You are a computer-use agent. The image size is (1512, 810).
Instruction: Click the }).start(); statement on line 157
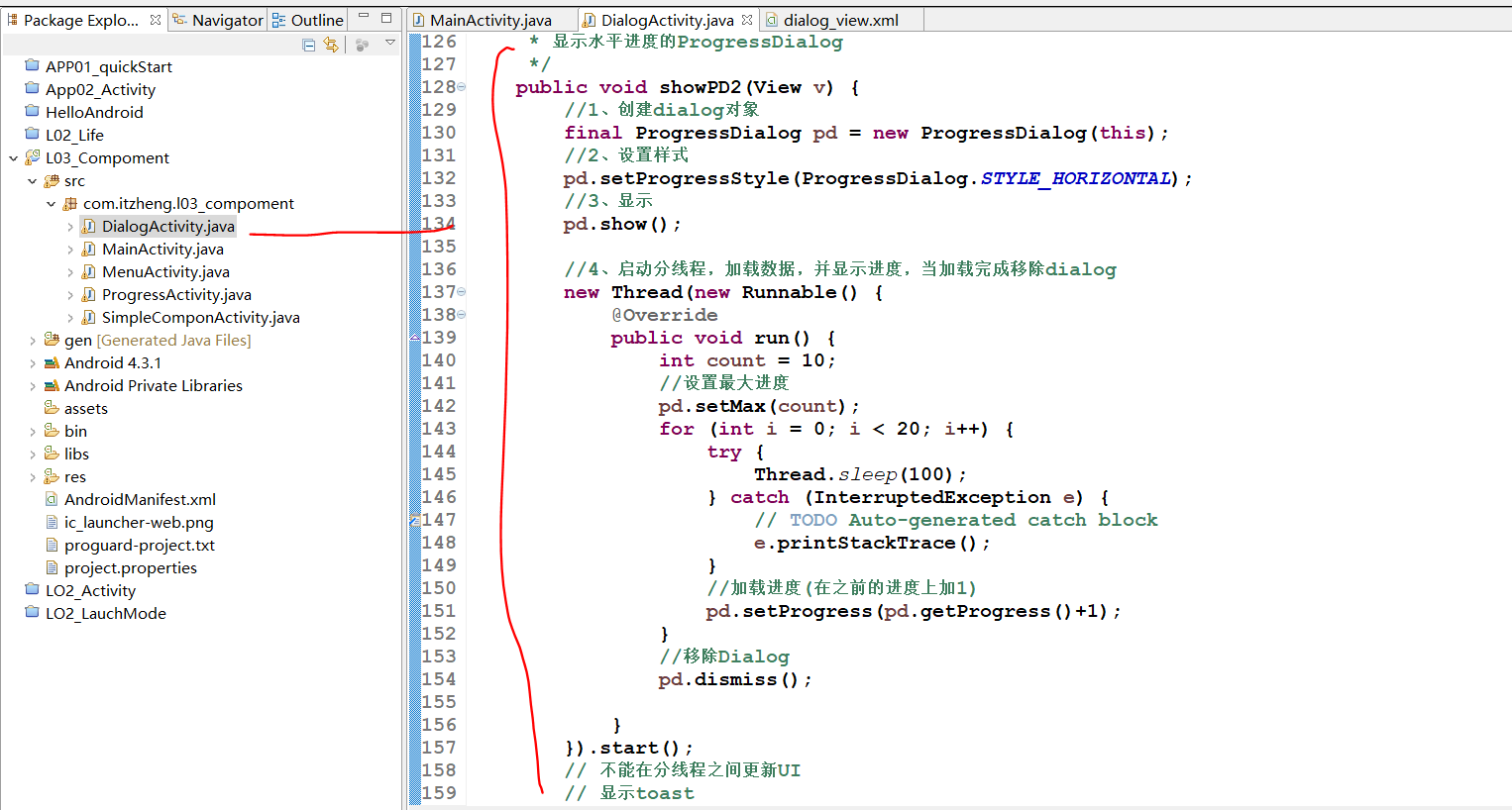pos(628,748)
